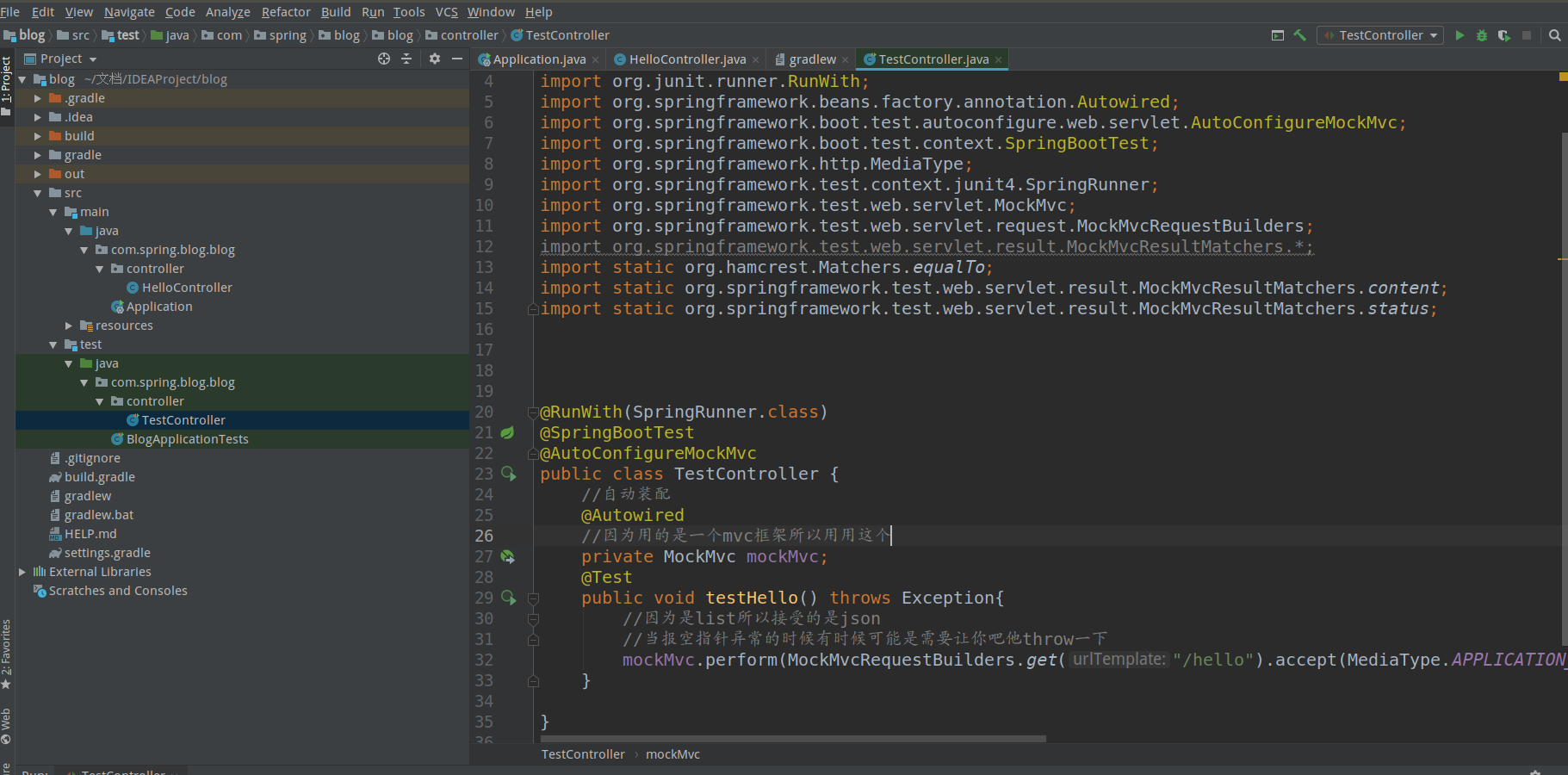Collapse the src folder

(x=37, y=193)
